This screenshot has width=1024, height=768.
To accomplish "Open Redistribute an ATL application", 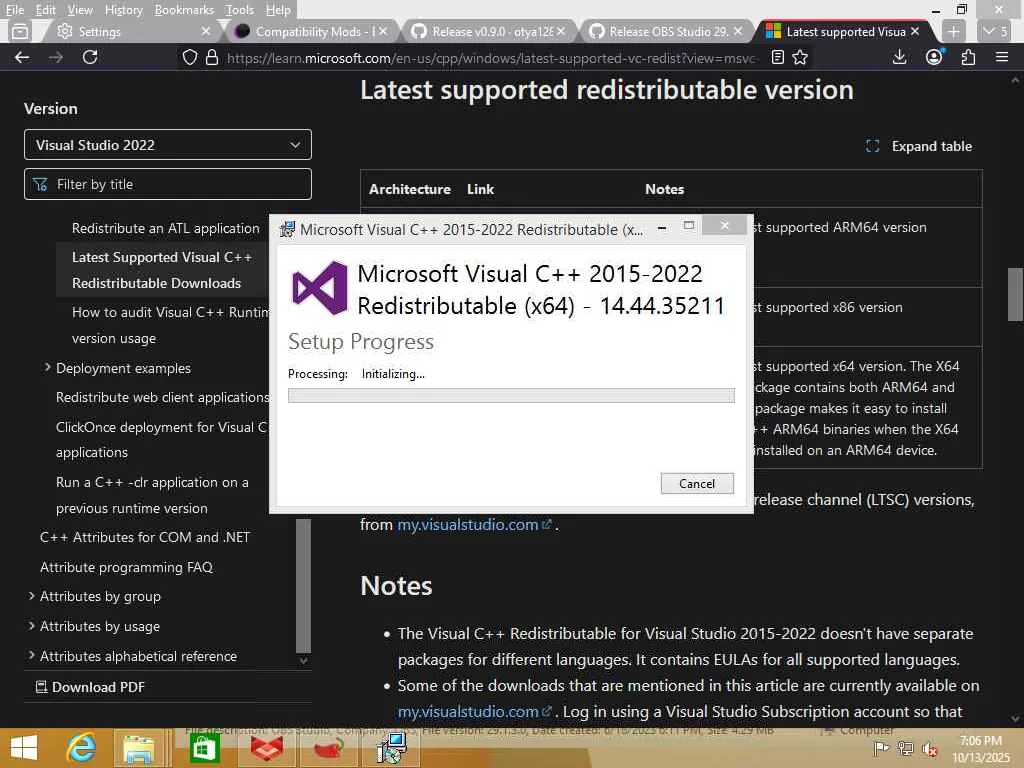I will [x=165, y=228].
